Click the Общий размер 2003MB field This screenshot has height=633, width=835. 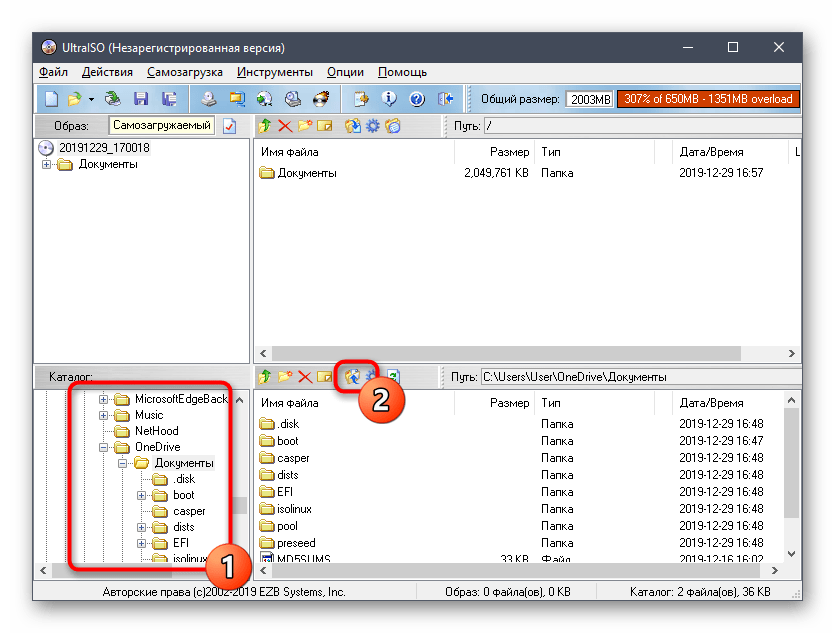tap(589, 99)
